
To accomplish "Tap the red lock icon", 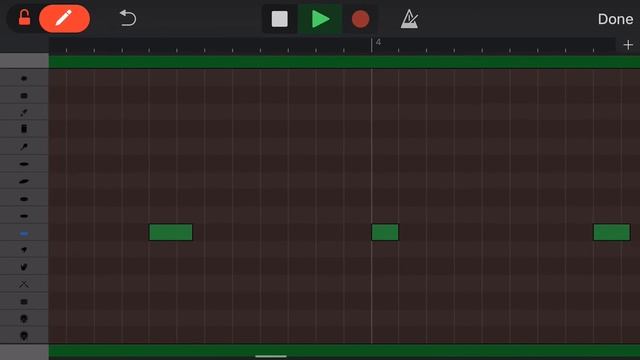I will coord(24,18).
